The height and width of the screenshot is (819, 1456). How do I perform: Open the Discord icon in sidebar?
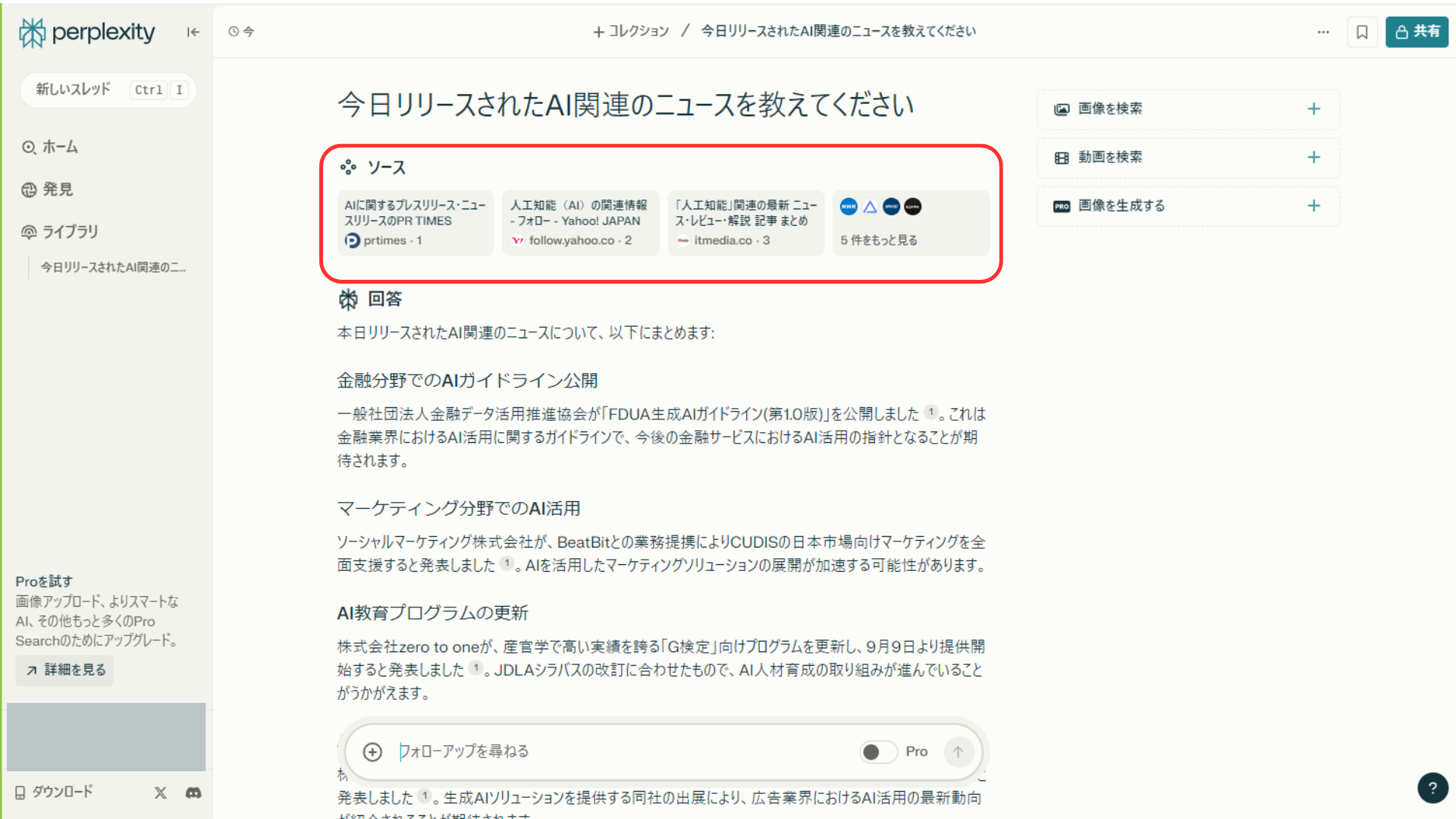point(193,792)
